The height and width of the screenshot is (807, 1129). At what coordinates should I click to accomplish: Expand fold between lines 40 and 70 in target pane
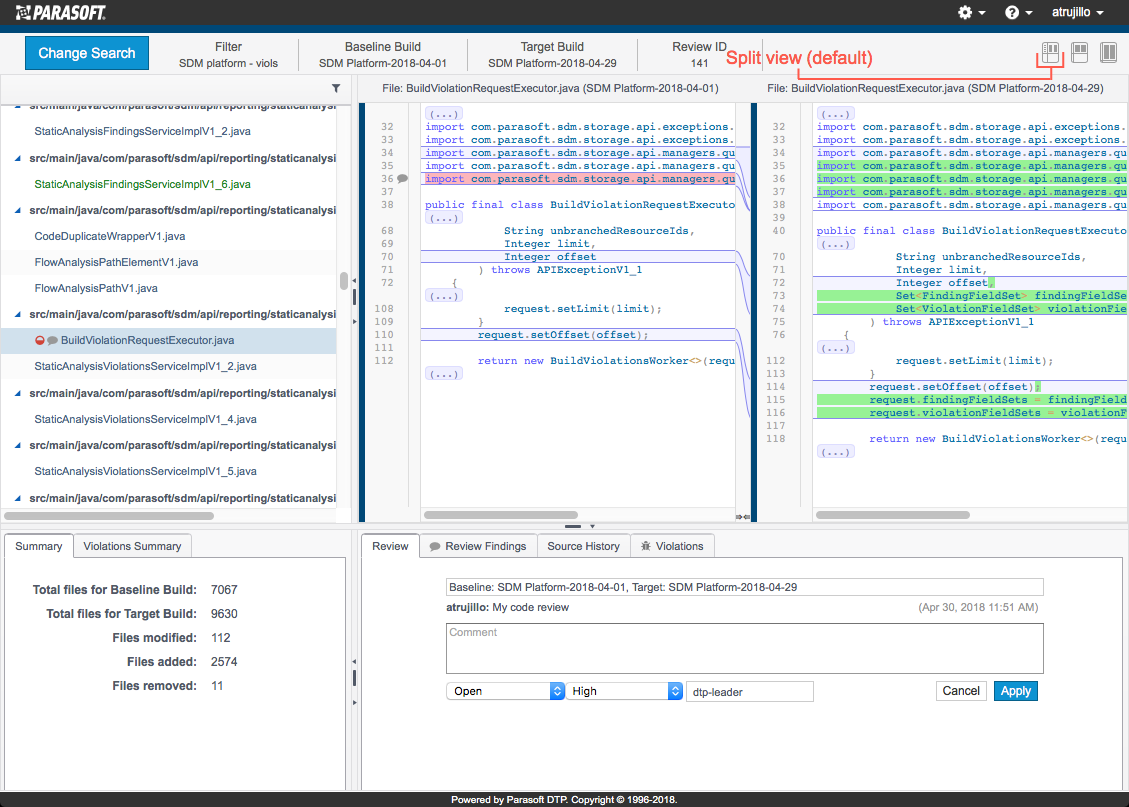(835, 244)
